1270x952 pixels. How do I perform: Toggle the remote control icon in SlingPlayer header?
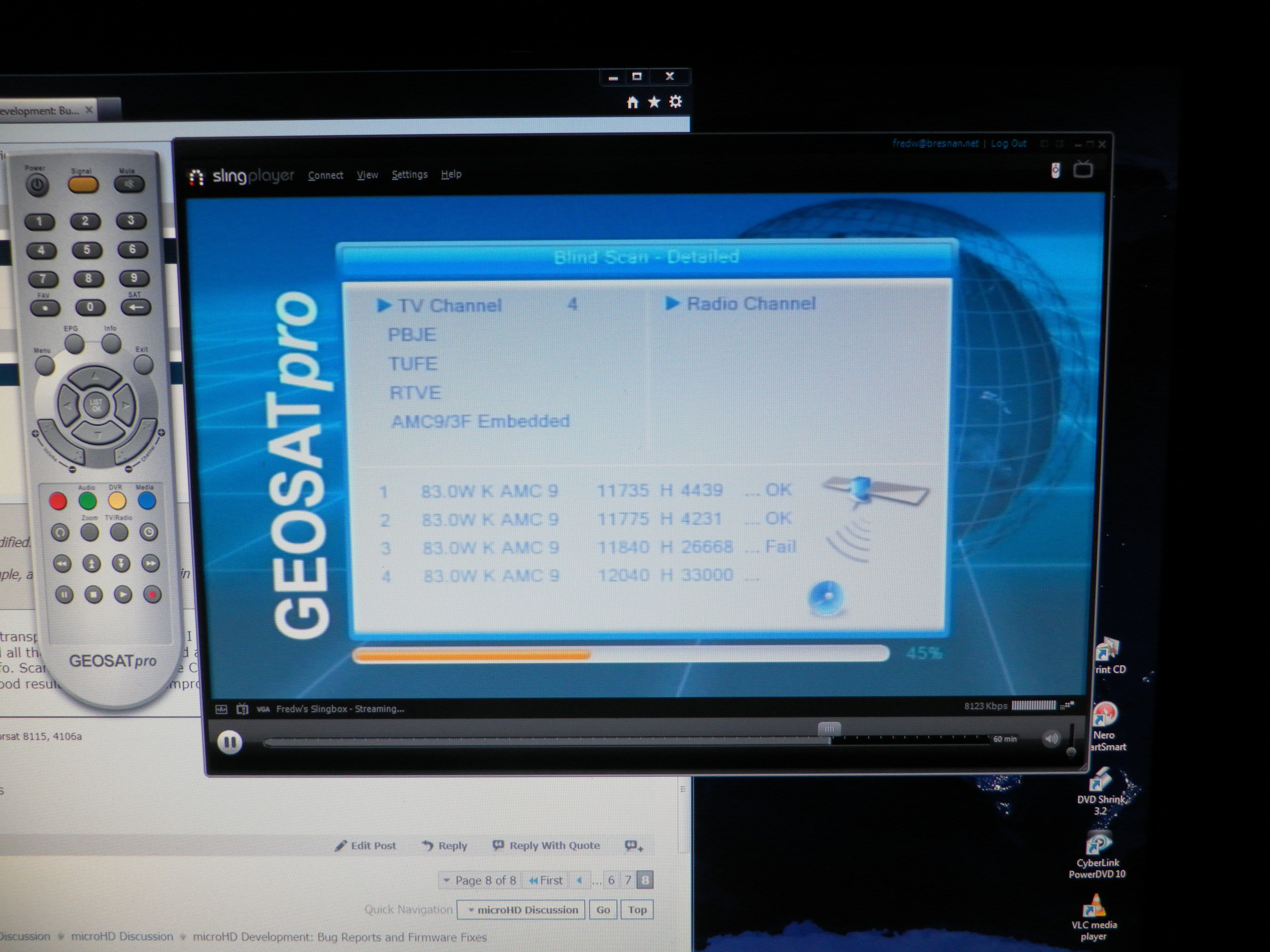[x=1055, y=171]
